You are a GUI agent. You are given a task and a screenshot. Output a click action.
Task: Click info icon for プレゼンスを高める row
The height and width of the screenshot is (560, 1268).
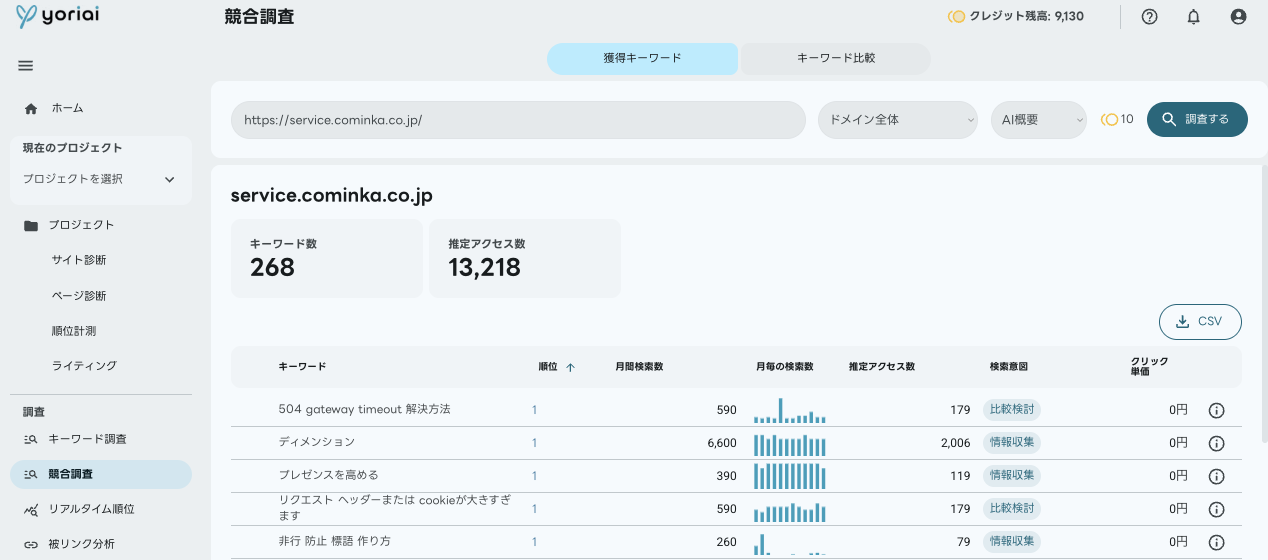point(1217,476)
